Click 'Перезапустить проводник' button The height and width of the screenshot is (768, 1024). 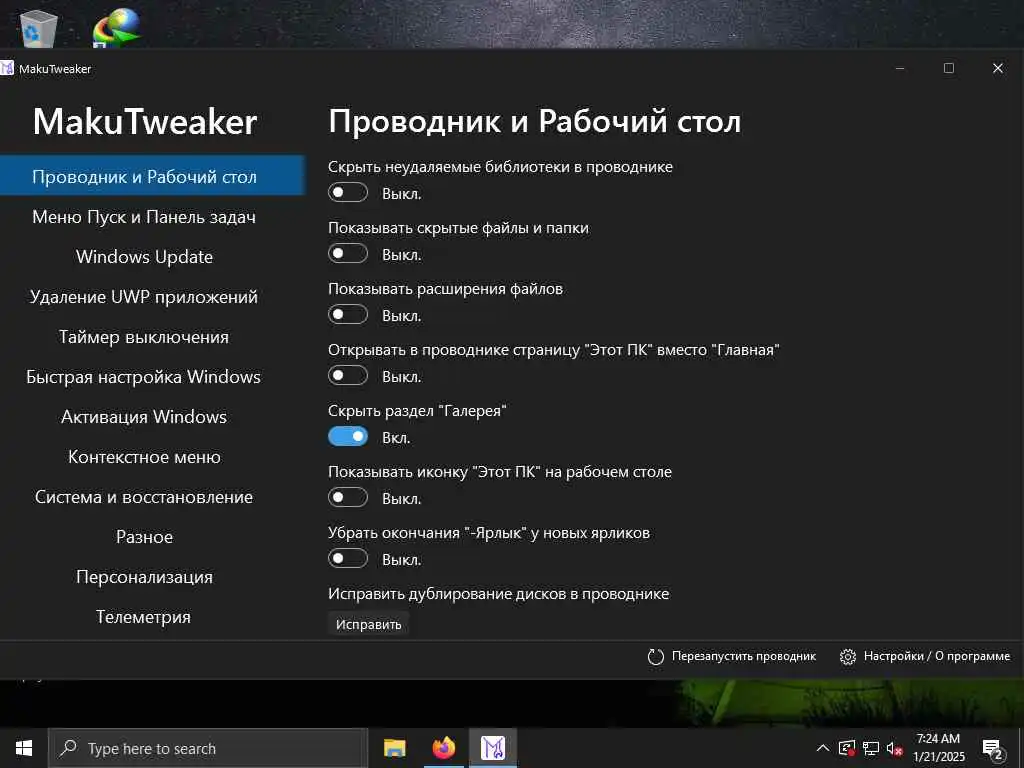point(731,656)
